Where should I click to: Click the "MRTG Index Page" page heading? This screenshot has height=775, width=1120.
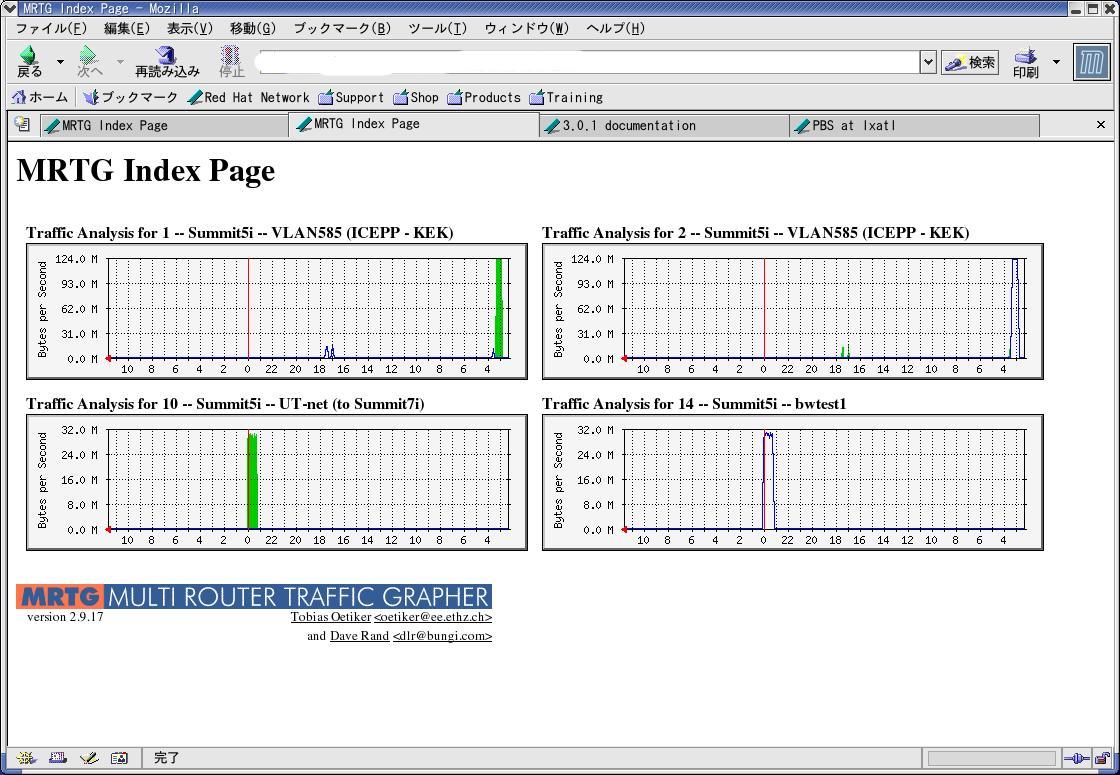pos(146,171)
